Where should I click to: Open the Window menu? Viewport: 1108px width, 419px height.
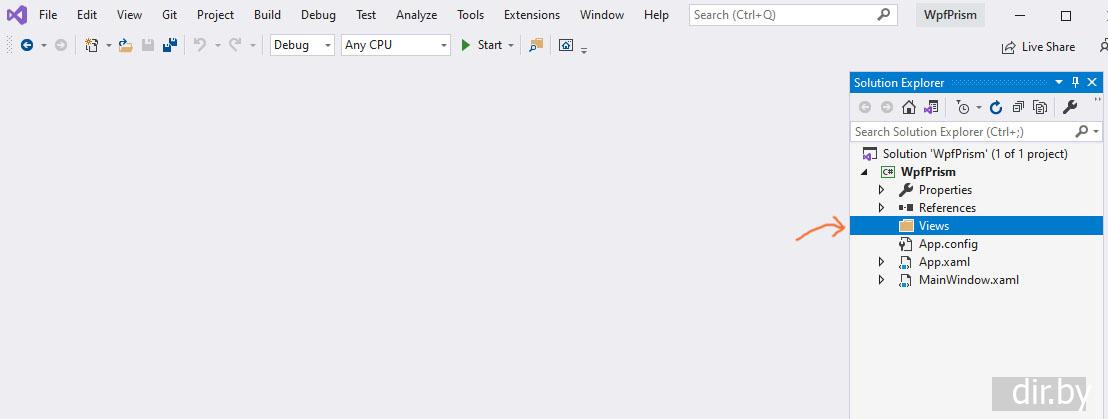point(602,15)
